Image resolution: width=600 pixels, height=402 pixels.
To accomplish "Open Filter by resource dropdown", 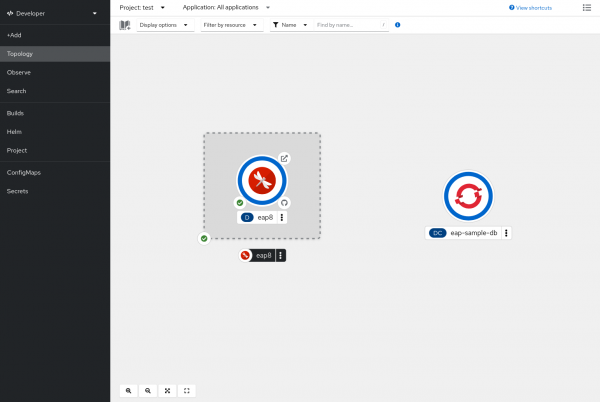I will pos(230,24).
